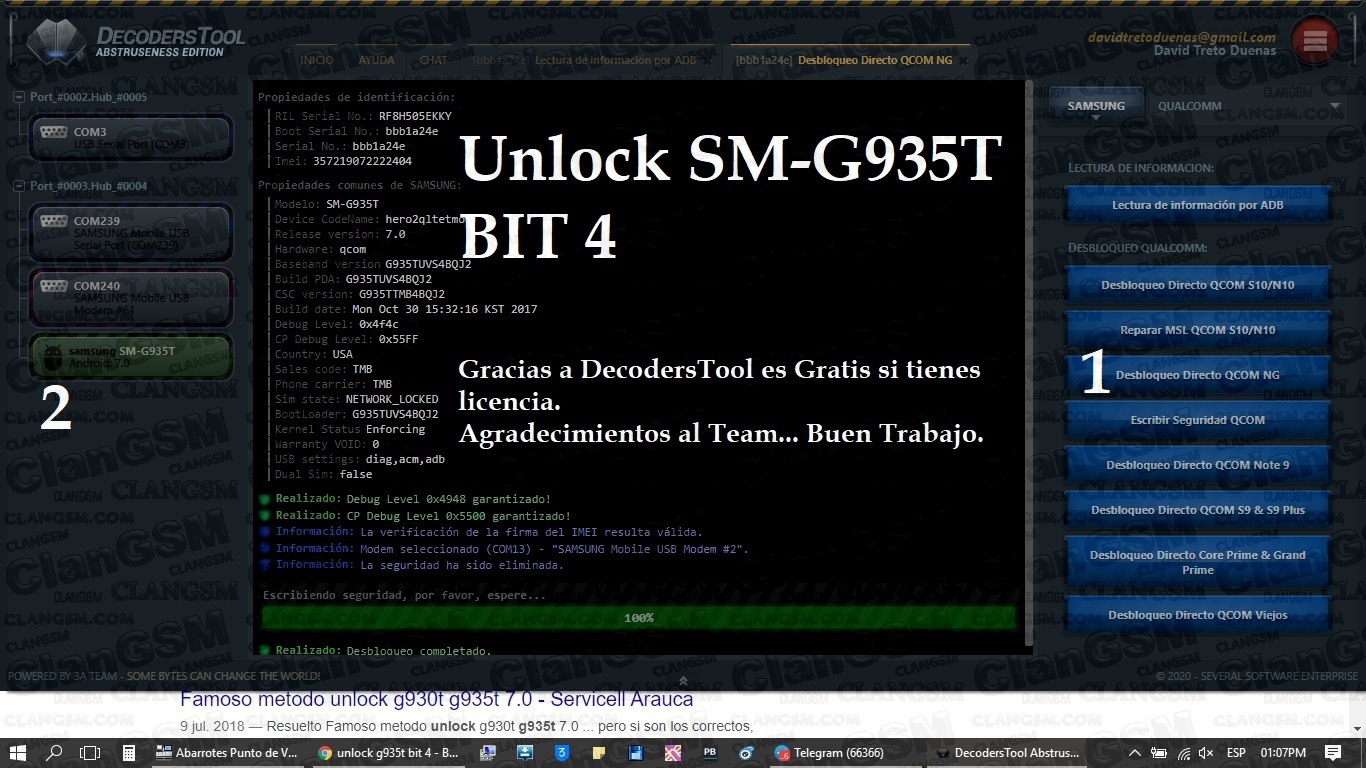Open Task View on the taskbar
The height and width of the screenshot is (768, 1366).
tap(90, 753)
